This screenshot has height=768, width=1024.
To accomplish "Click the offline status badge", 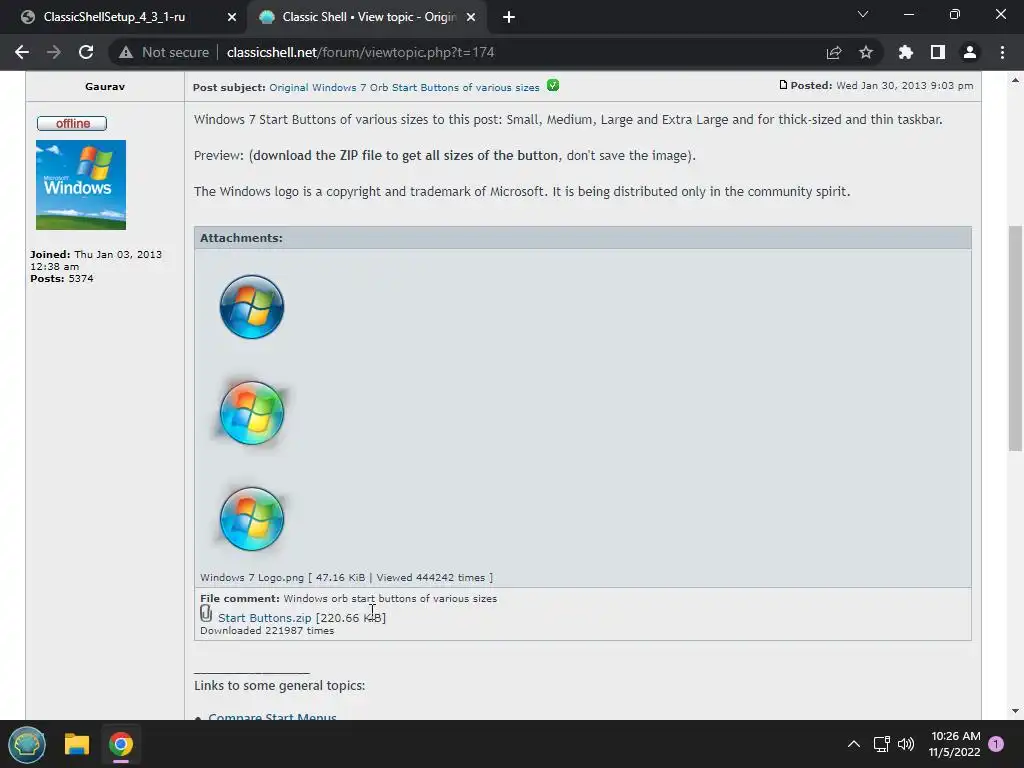I will (x=72, y=123).
